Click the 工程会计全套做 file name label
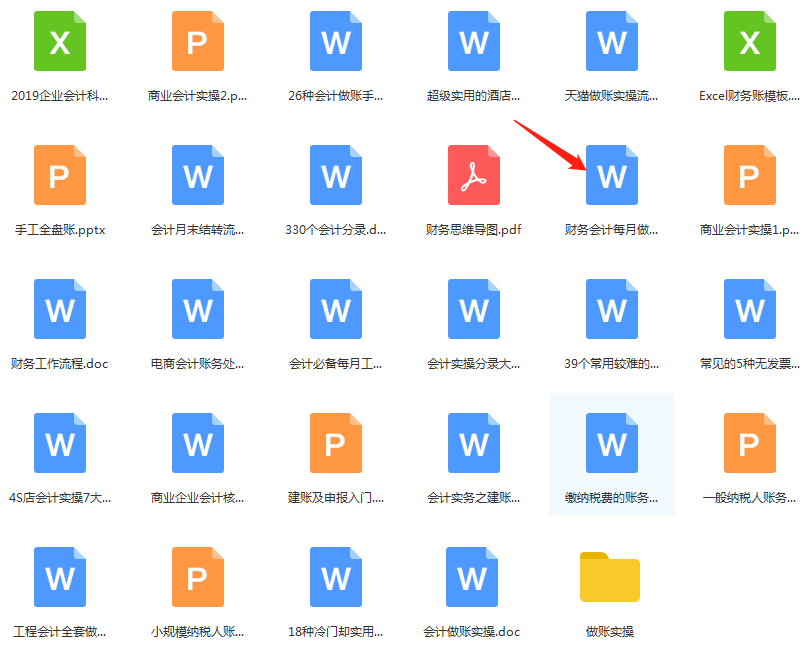812x657 pixels. (59, 632)
